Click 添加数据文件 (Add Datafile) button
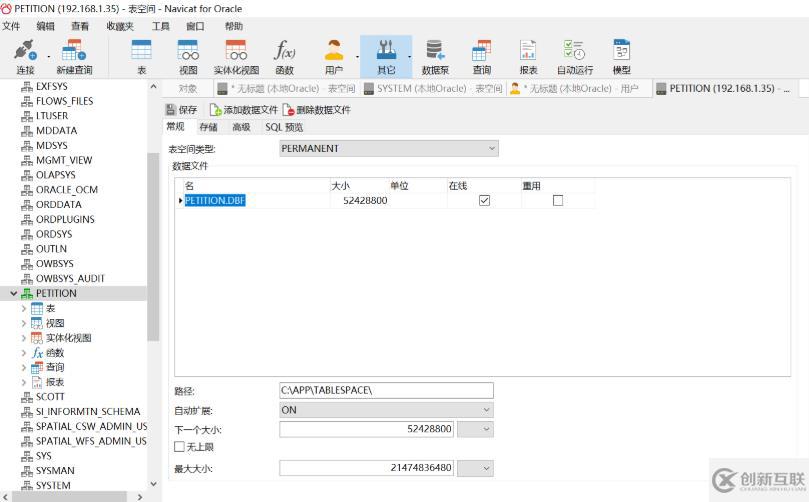The width and height of the screenshot is (809, 502). 243,110
